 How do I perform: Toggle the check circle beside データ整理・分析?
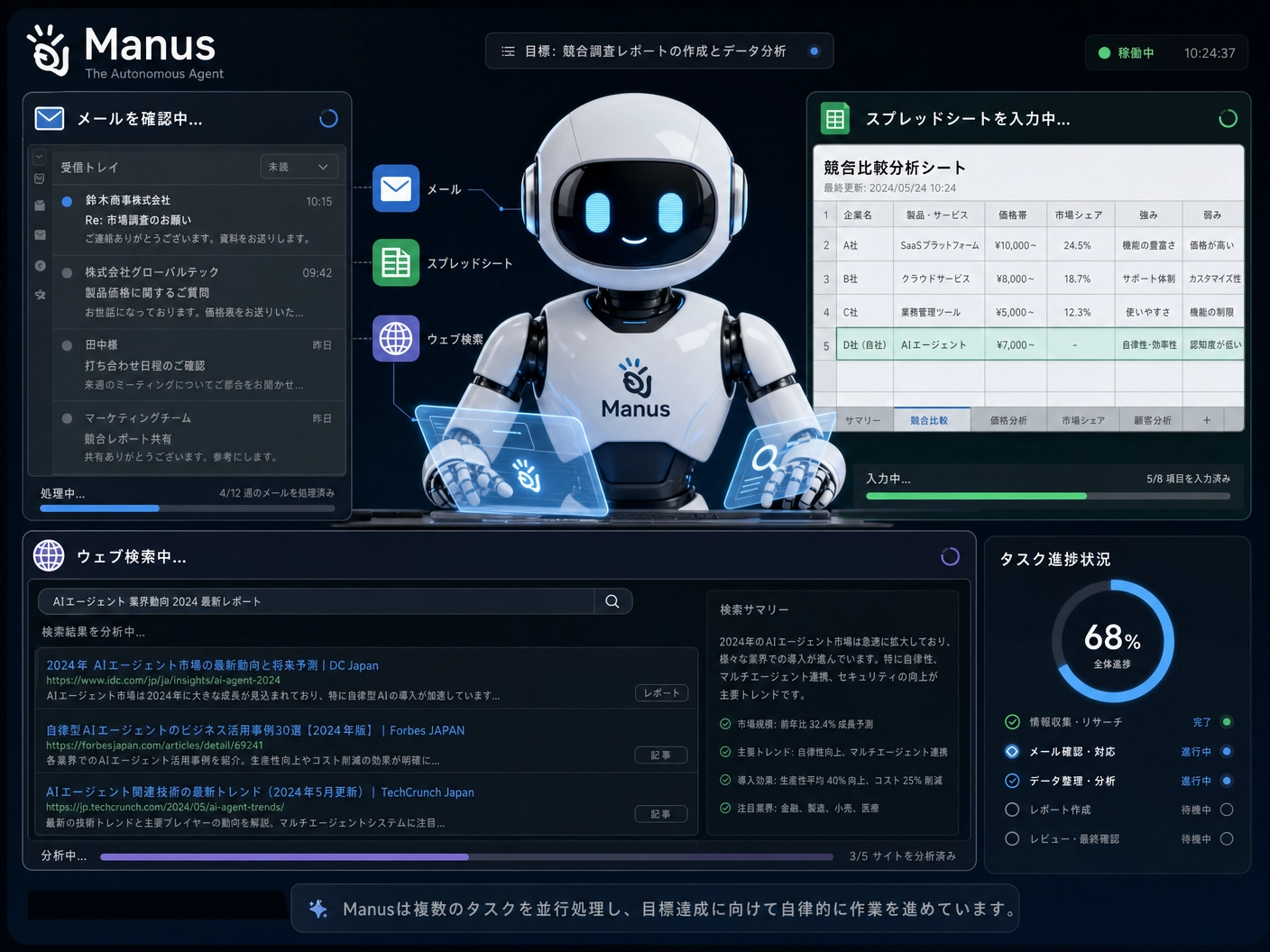[1012, 781]
